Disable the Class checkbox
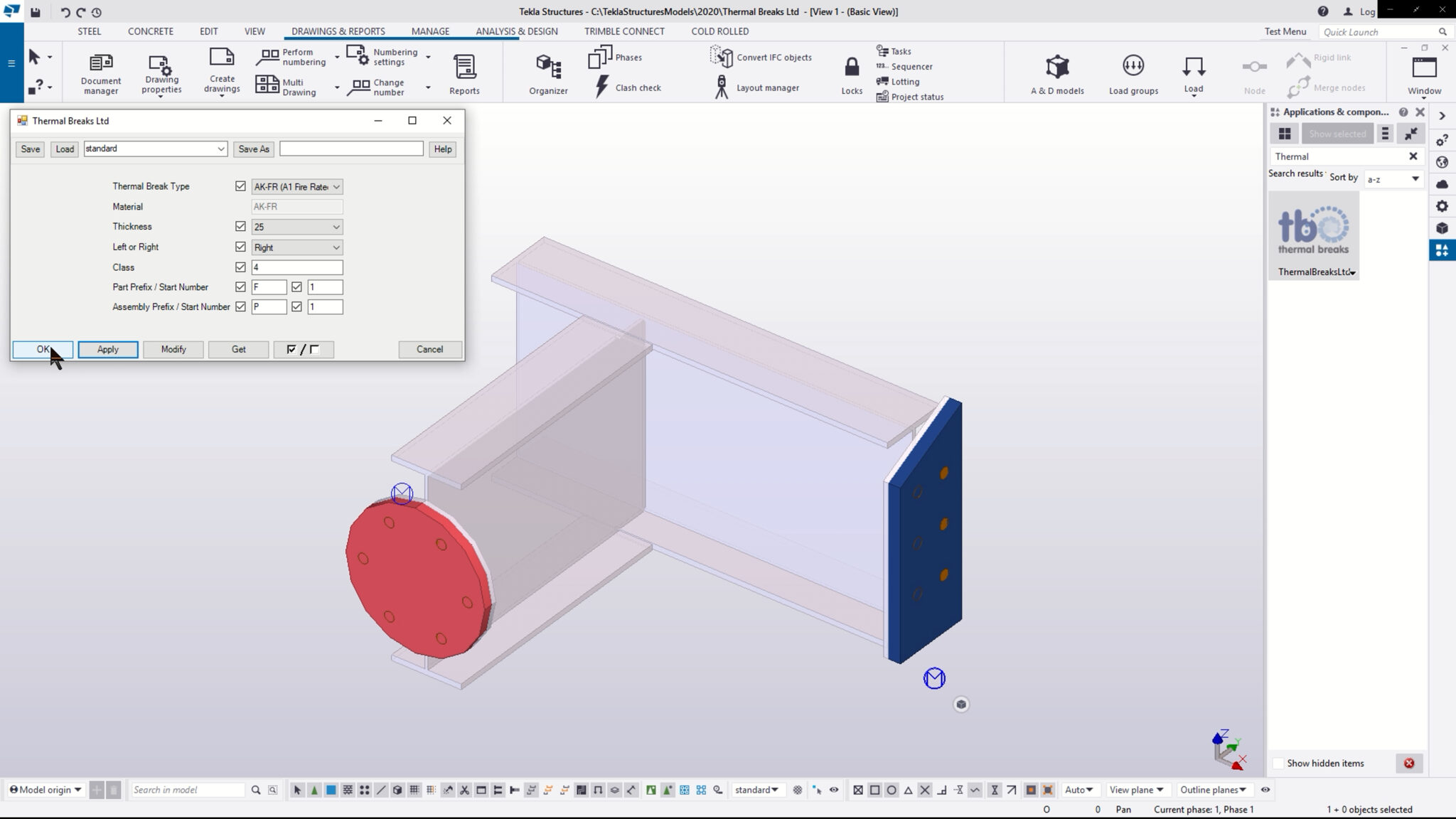Viewport: 1456px width, 819px height. (240, 267)
